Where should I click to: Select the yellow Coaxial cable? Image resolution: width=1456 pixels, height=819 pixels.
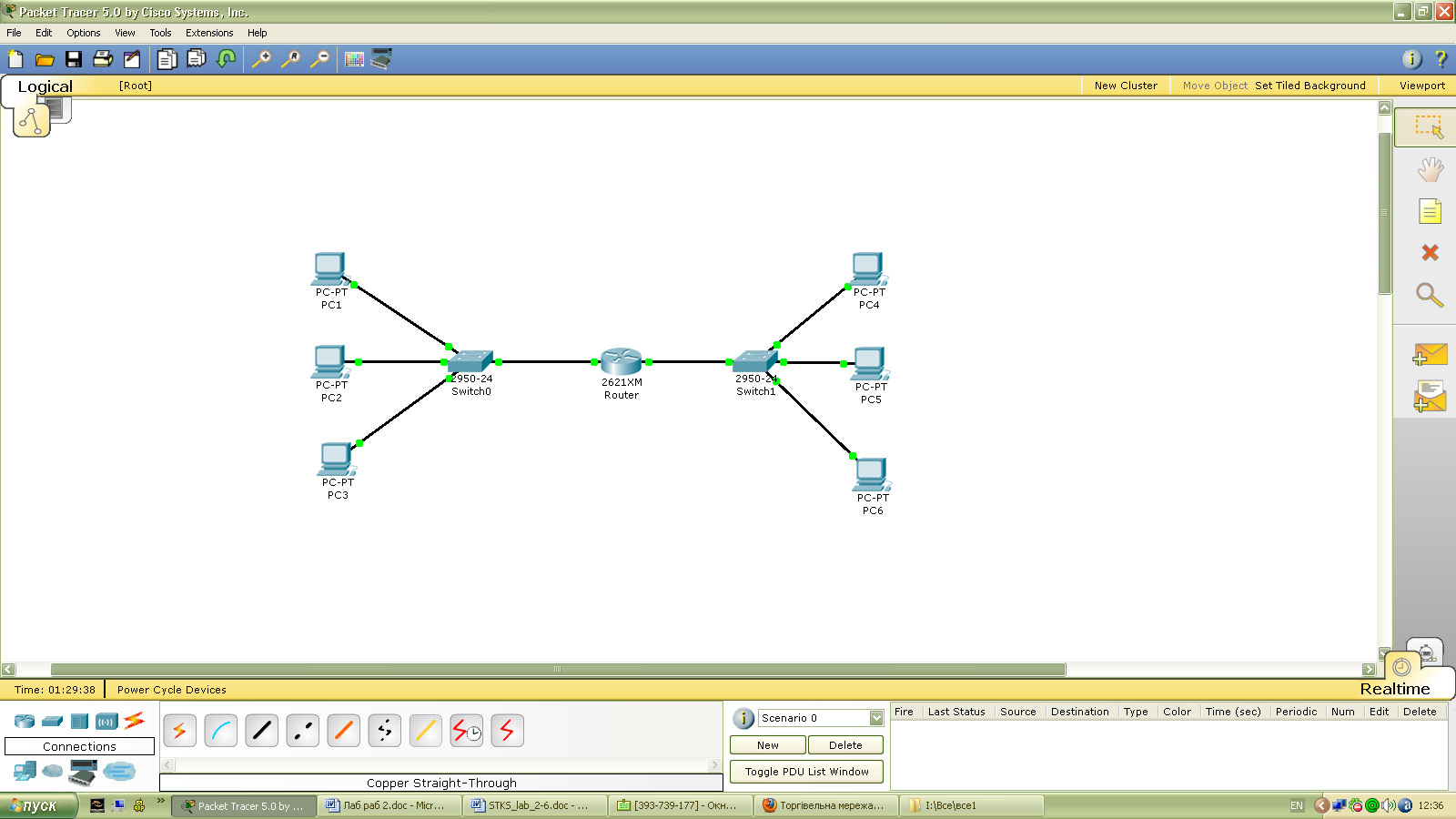tap(425, 731)
